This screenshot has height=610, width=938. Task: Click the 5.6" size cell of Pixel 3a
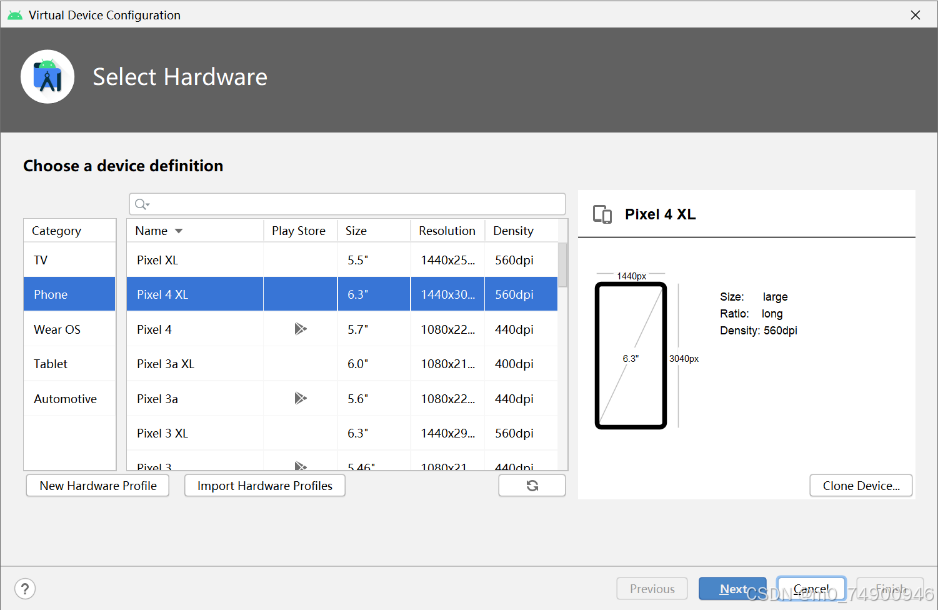click(374, 399)
